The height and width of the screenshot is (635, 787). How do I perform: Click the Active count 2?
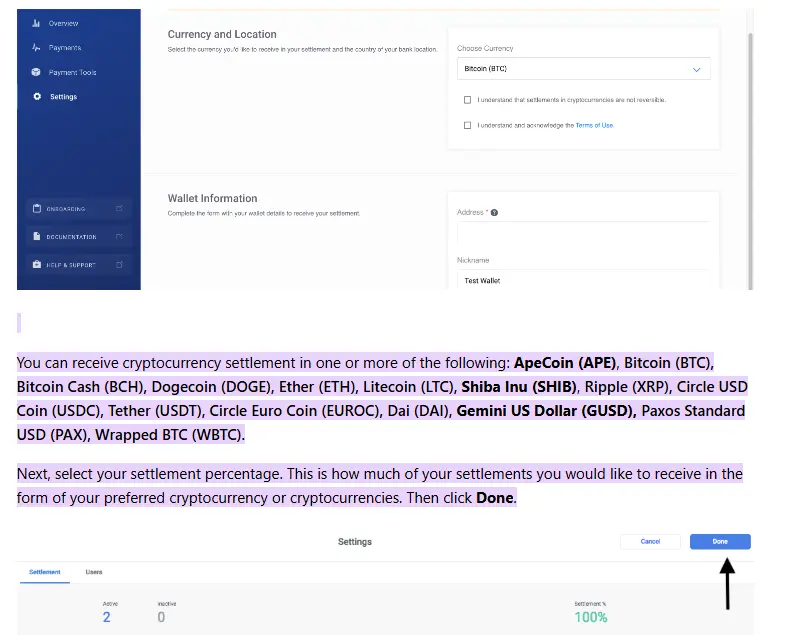tap(106, 617)
